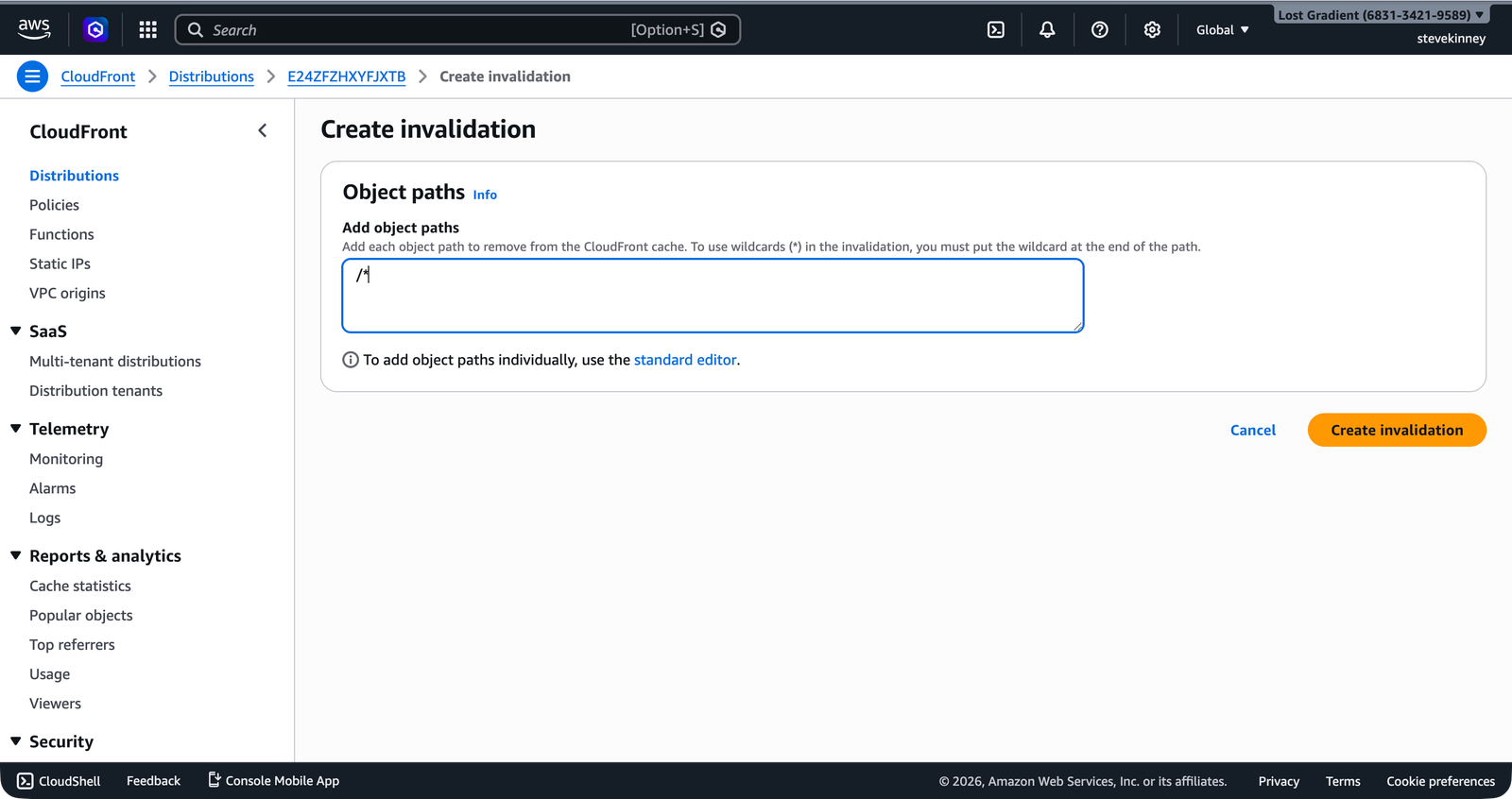Open the standard editor link
This screenshot has height=799, width=1512.
(685, 360)
